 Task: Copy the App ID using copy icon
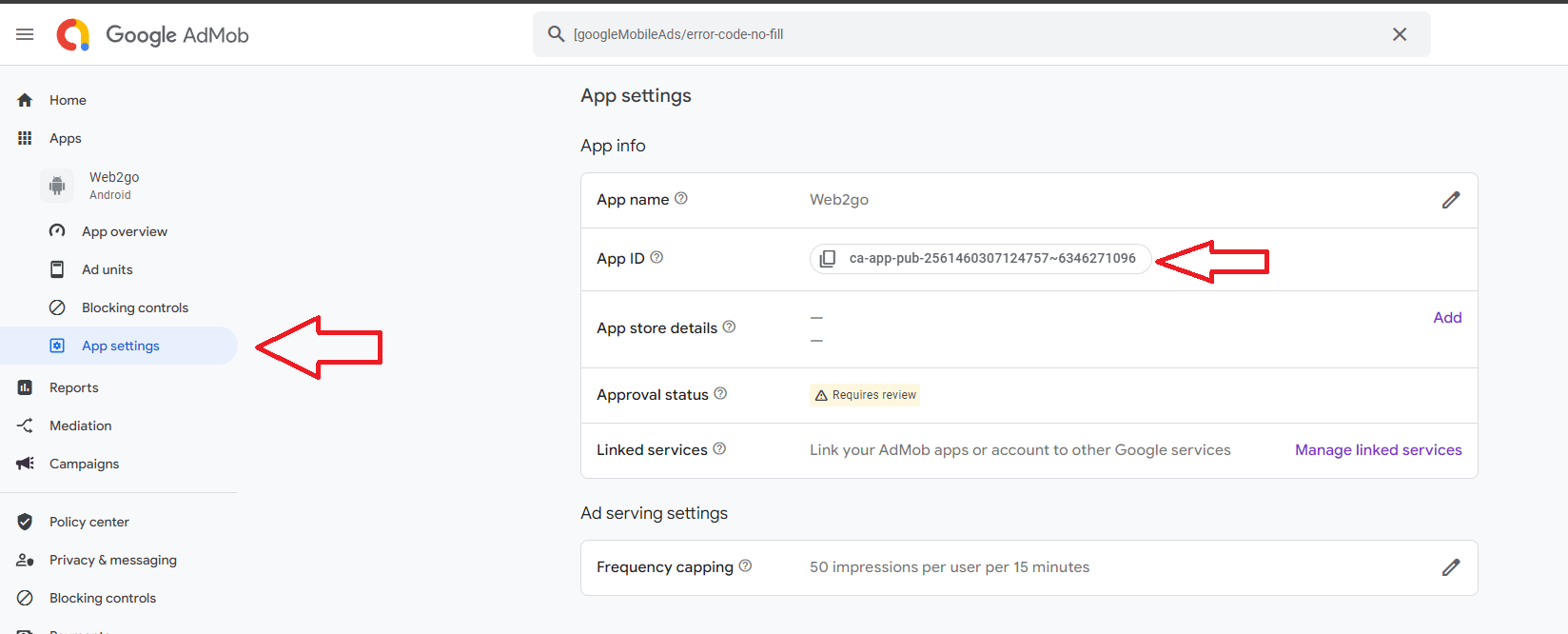828,259
